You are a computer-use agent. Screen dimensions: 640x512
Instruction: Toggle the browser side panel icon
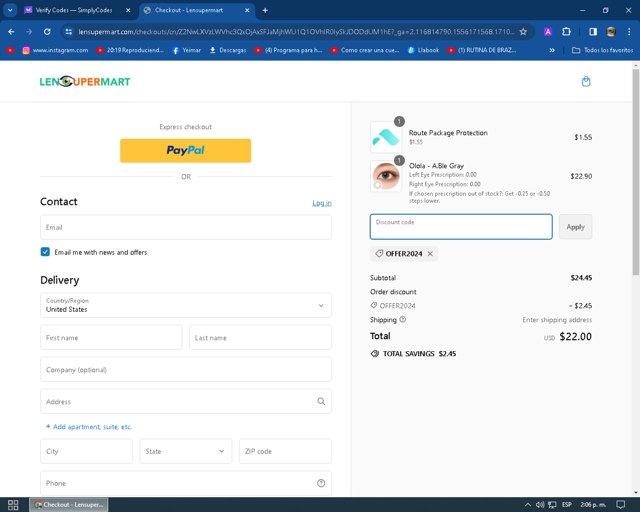(593, 31)
